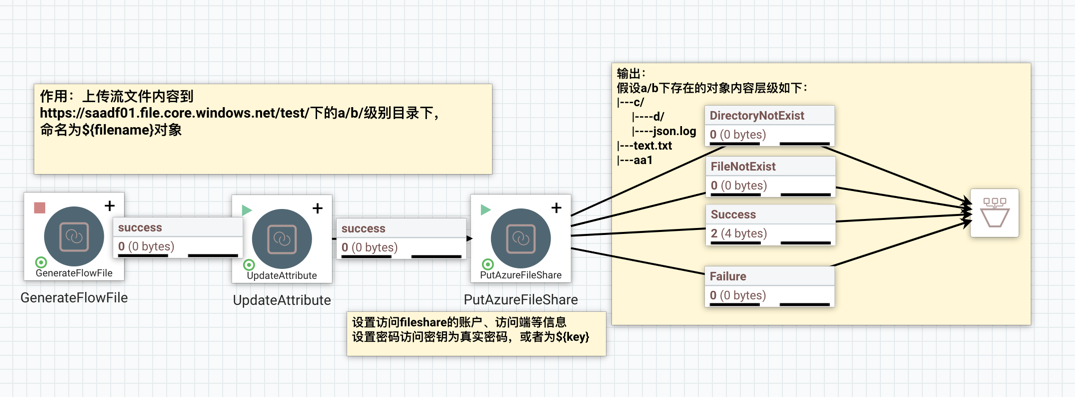
Task: Select success connection after GenerateFlowFile
Action: (x=178, y=238)
